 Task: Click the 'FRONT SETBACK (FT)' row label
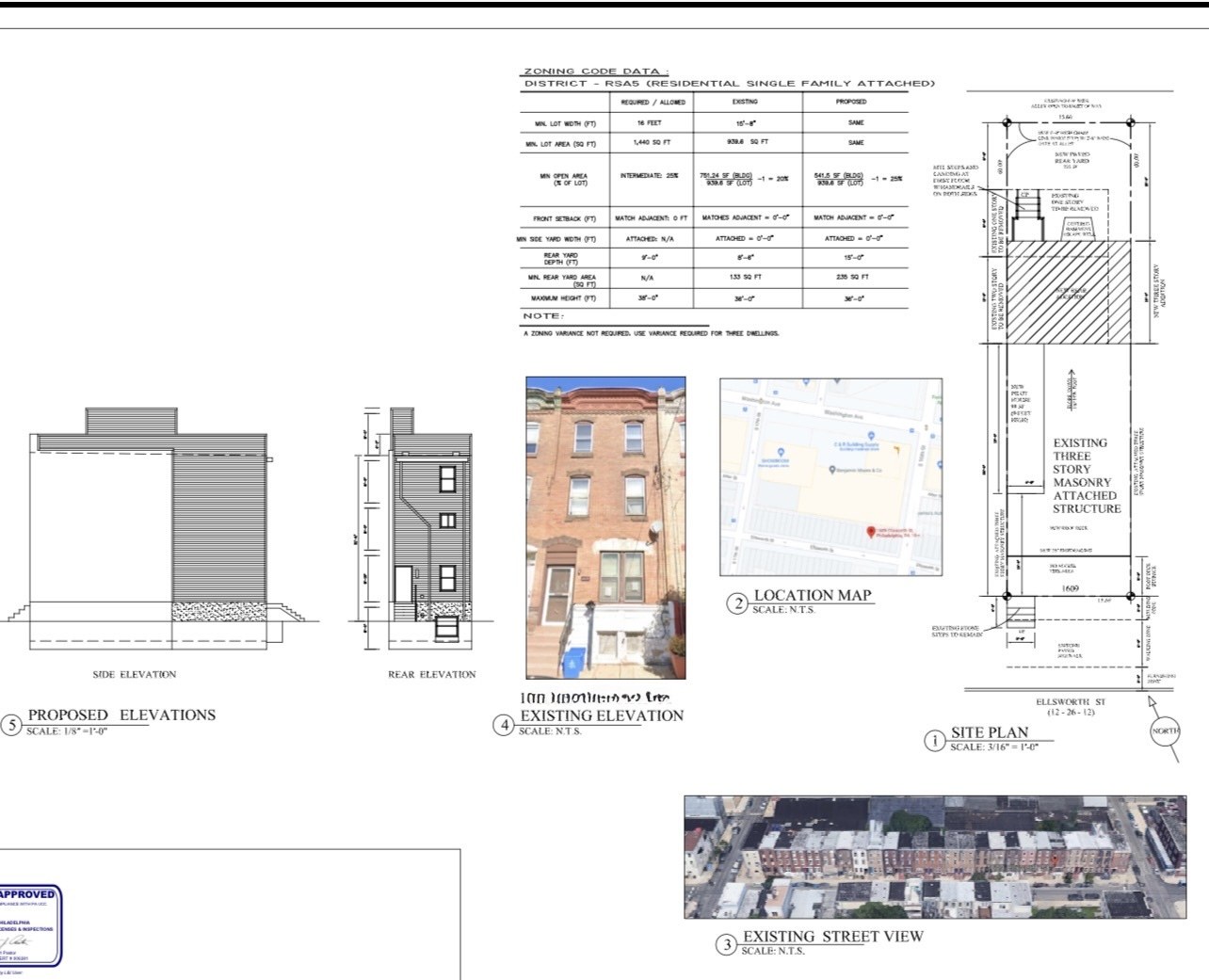[x=564, y=218]
